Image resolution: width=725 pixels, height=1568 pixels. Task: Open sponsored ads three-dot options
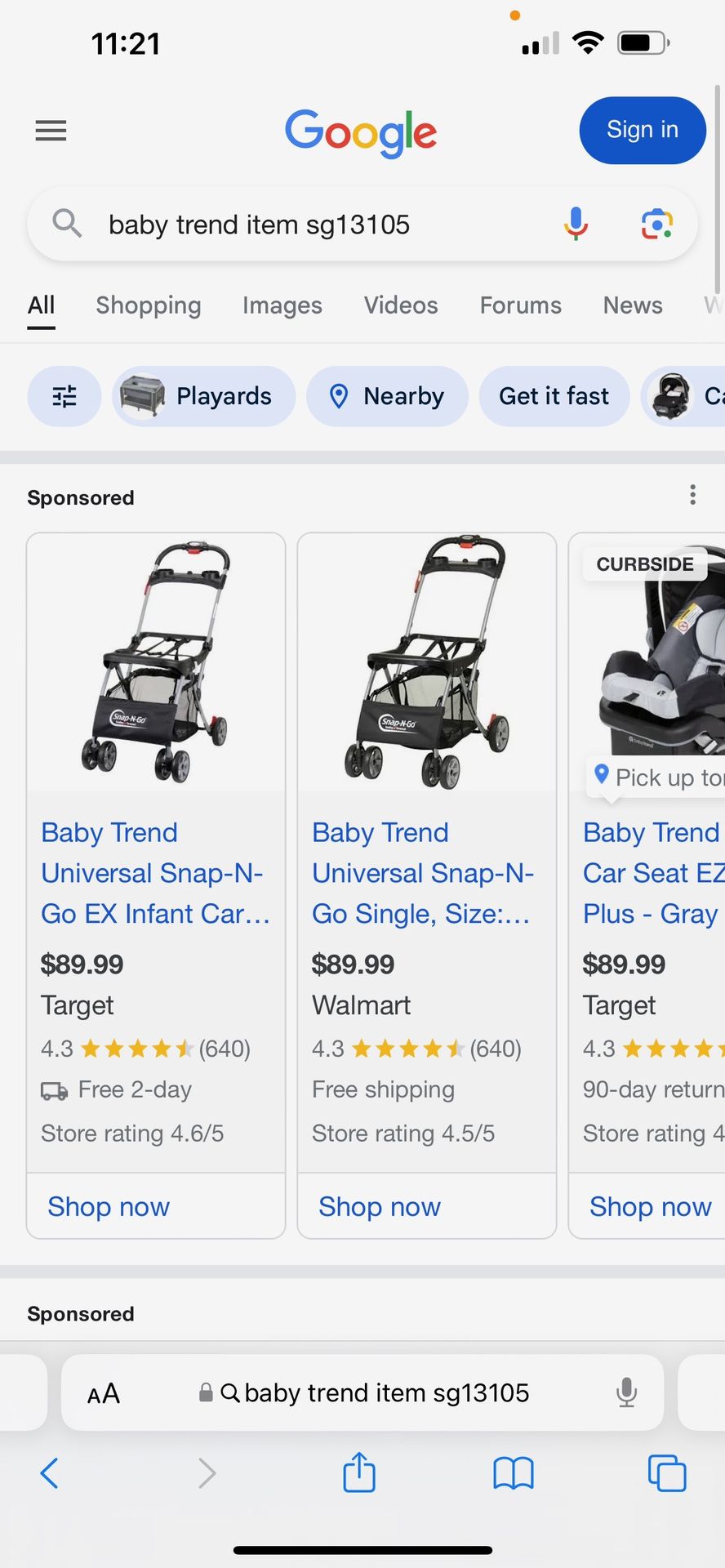coord(692,495)
